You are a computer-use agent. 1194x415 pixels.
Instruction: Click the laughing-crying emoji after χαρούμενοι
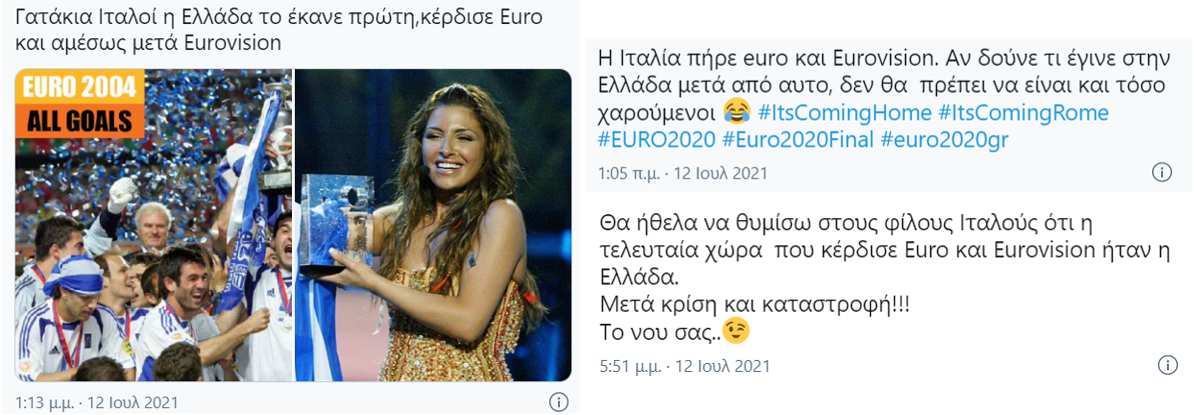click(736, 113)
